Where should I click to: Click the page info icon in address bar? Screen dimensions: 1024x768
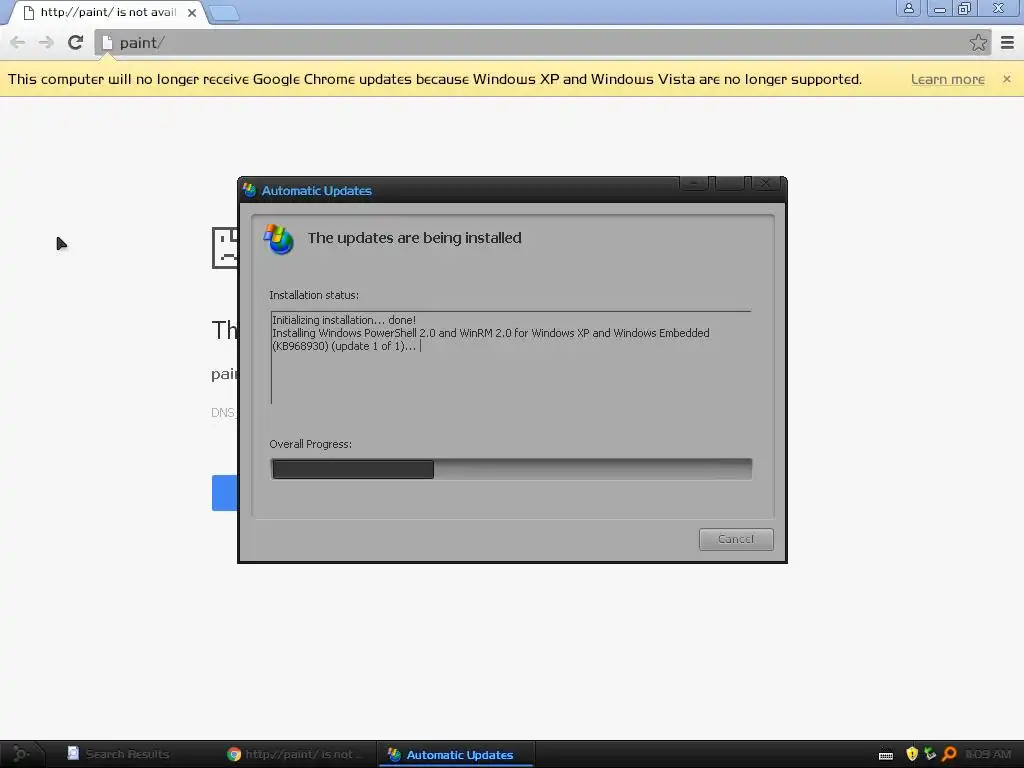[107, 42]
